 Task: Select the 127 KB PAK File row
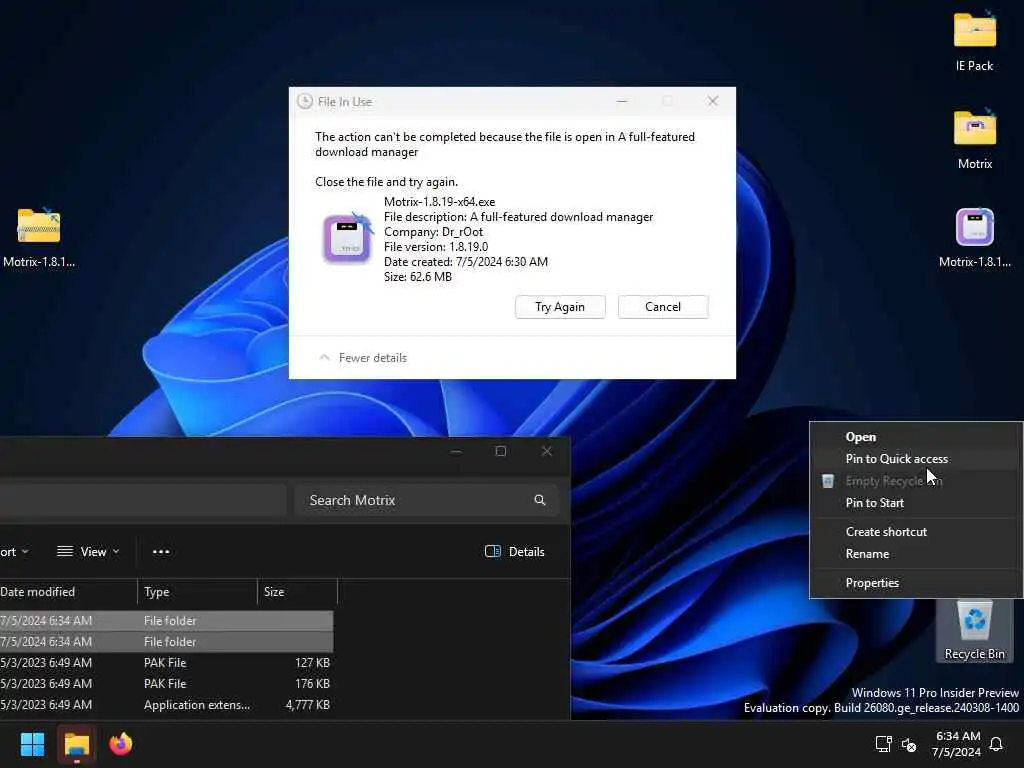click(167, 663)
